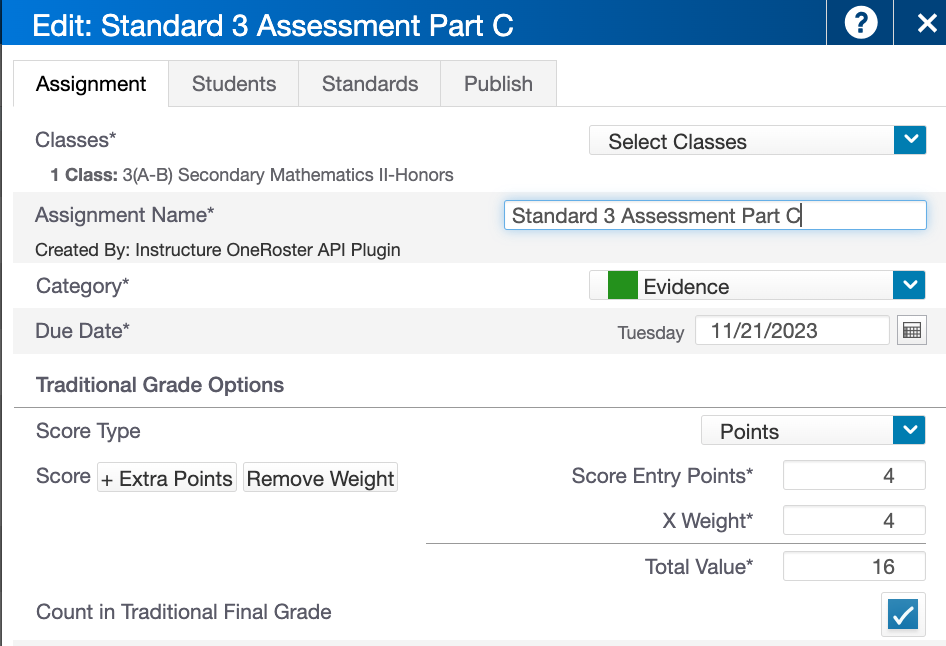
Task: Click the Assignment Name text field
Action: point(715,215)
